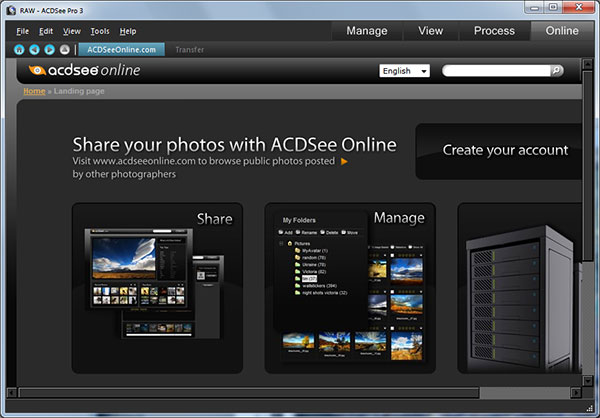The width and height of the screenshot is (600, 418).
Task: Click in the search text field
Action: coord(495,71)
